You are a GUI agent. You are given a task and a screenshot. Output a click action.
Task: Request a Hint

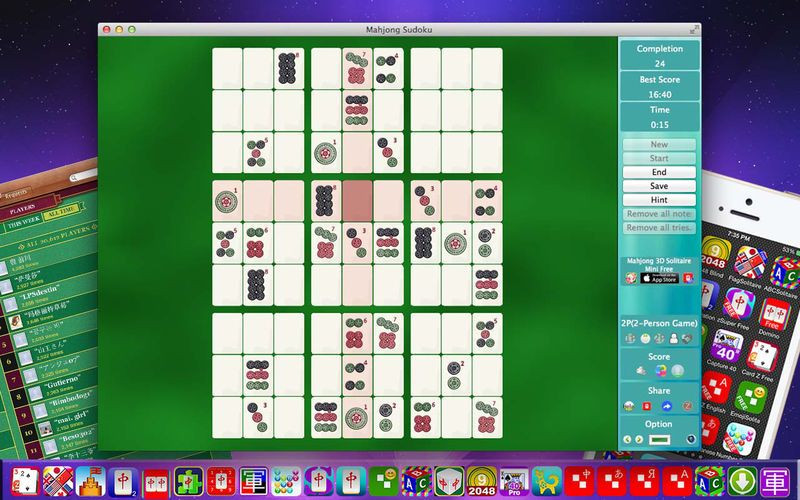pos(659,199)
